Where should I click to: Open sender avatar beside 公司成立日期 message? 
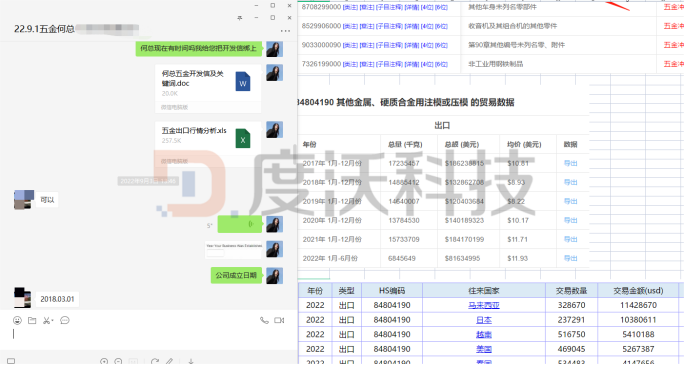point(274,276)
